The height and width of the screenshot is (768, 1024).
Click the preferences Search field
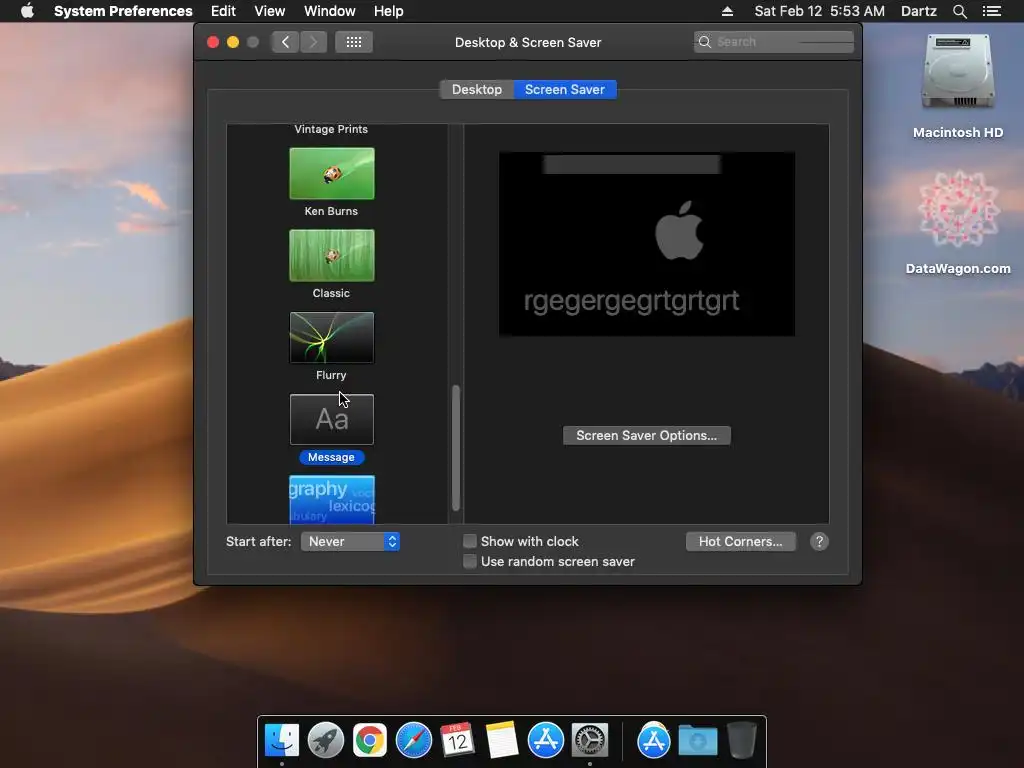774,42
